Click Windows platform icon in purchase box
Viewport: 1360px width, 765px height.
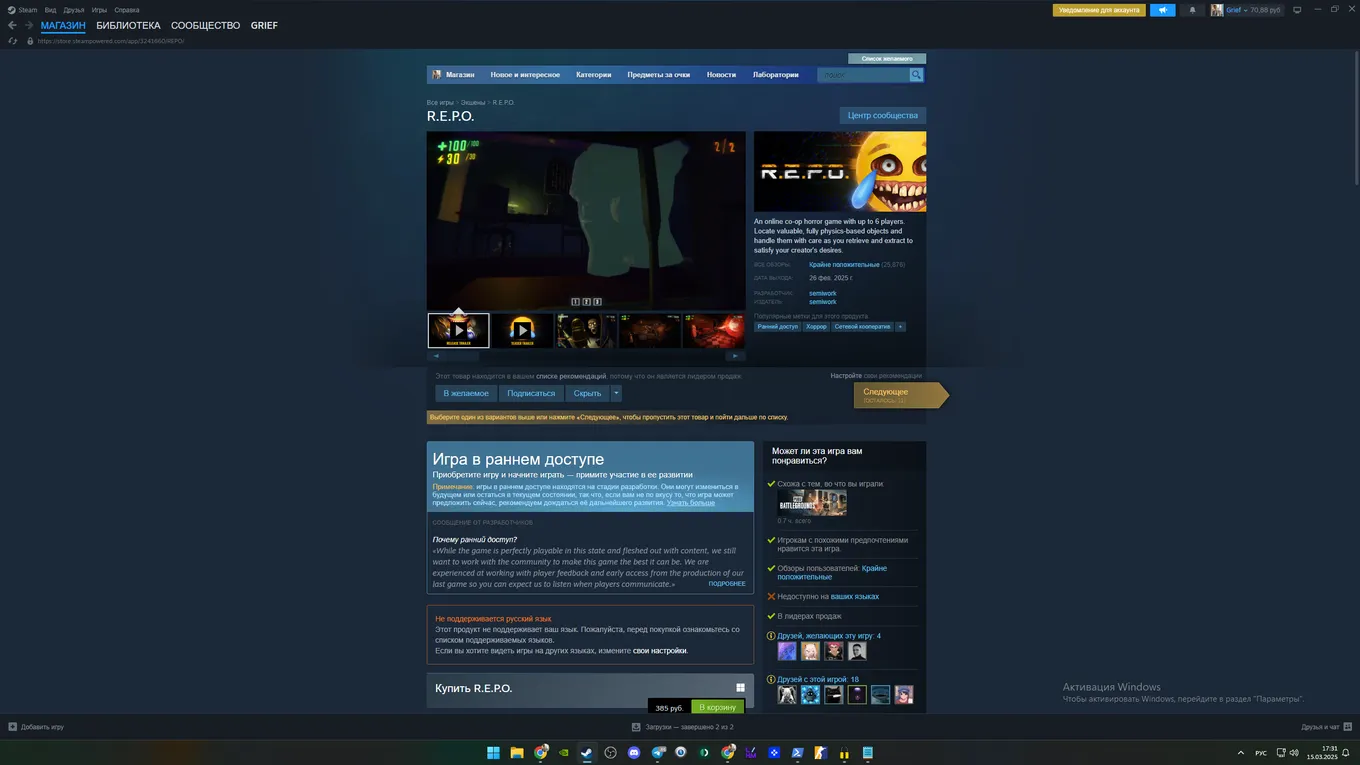tap(740, 688)
